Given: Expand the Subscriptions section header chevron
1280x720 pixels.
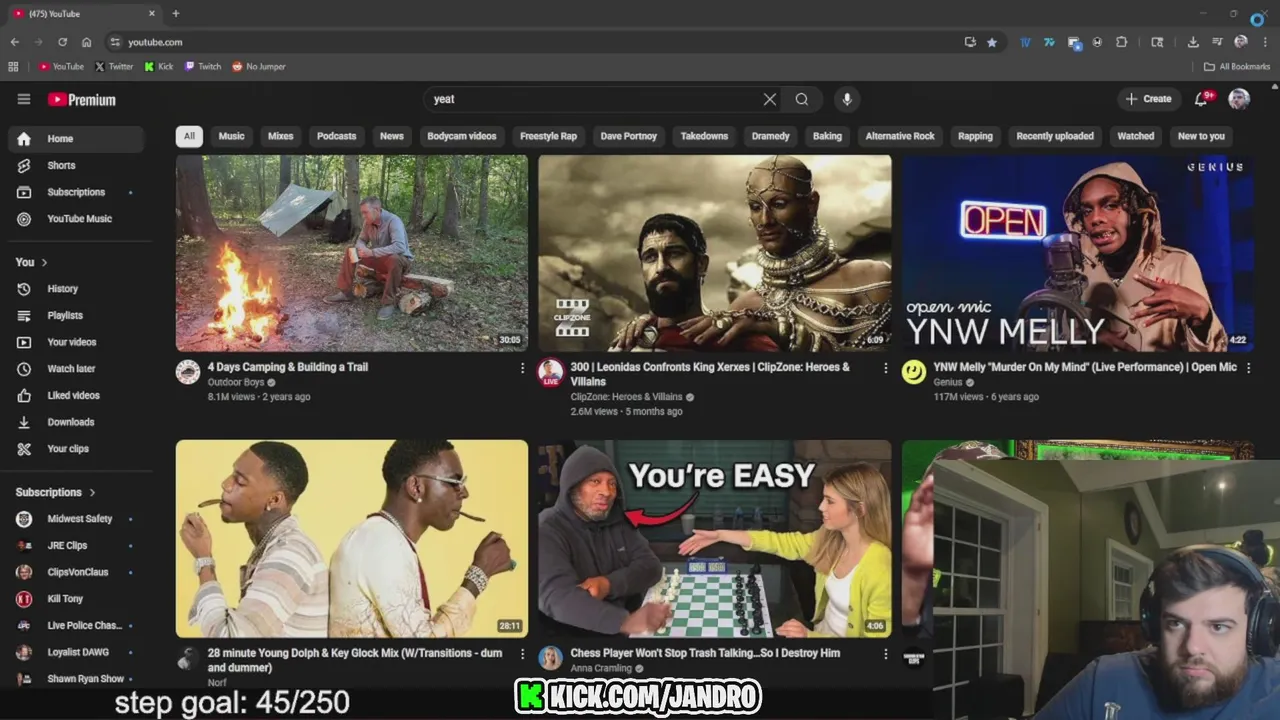Looking at the screenshot, I should [92, 492].
